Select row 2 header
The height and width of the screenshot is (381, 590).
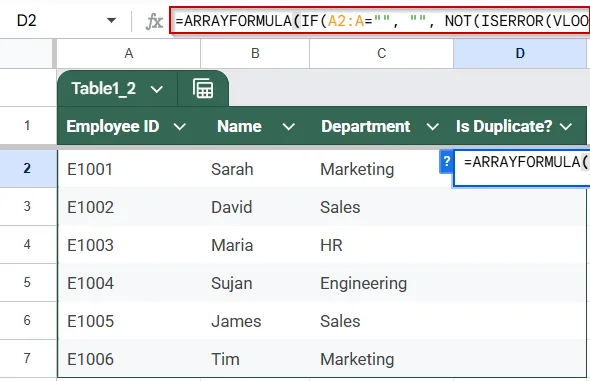click(27, 168)
